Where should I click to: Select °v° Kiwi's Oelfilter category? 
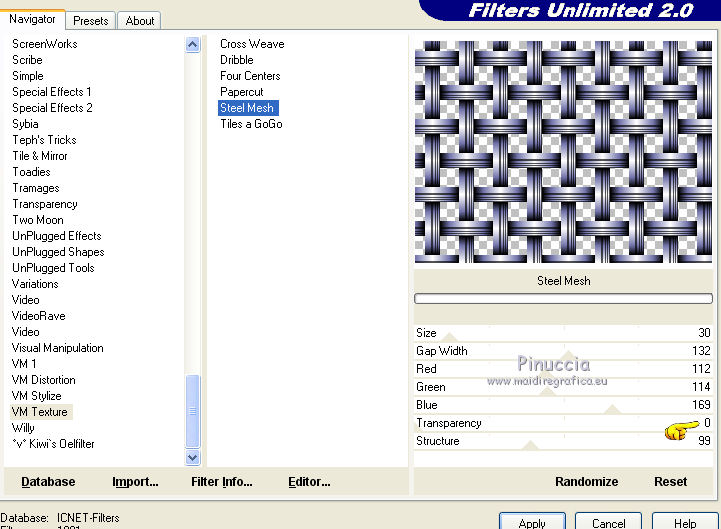[53, 444]
